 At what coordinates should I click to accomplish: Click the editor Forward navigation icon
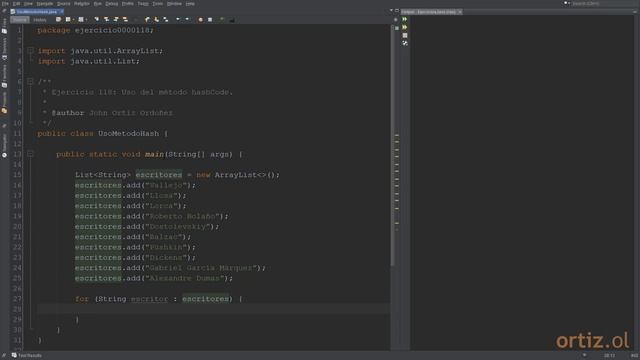click(81, 20)
